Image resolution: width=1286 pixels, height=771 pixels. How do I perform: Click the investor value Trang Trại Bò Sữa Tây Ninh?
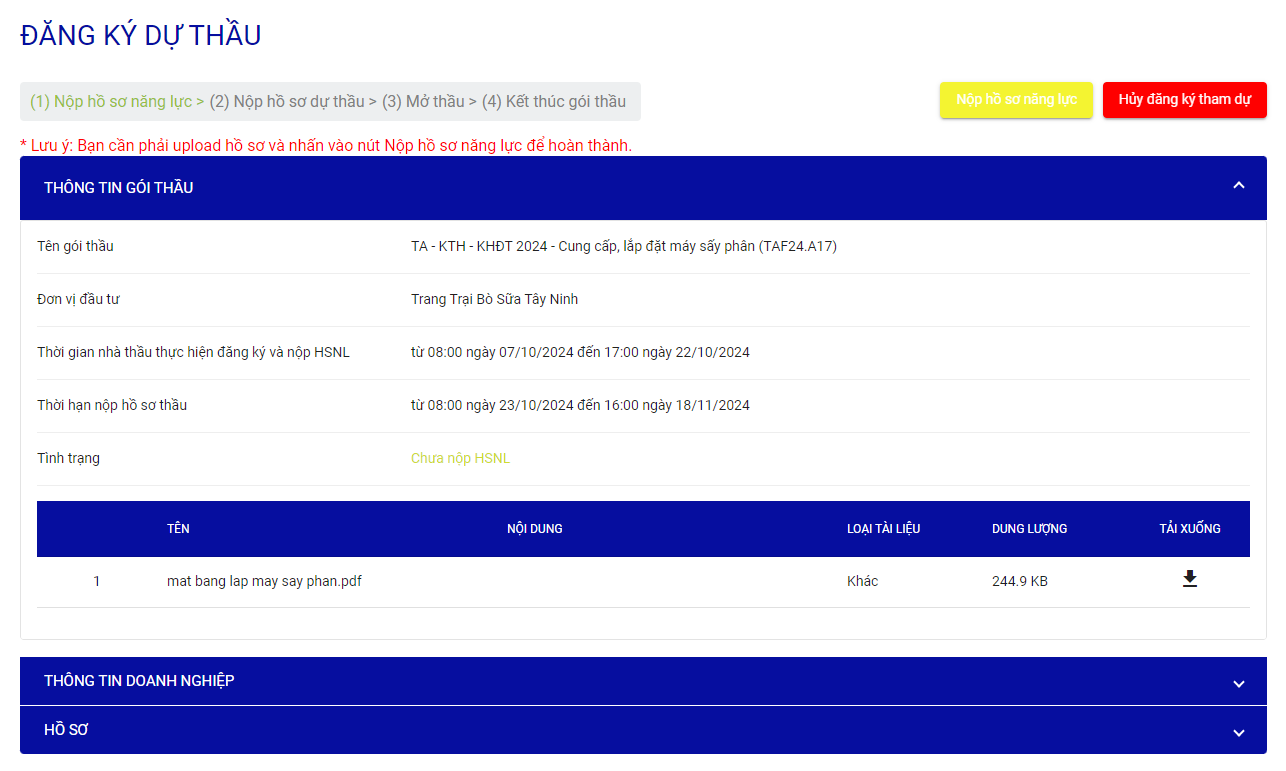[494, 299]
